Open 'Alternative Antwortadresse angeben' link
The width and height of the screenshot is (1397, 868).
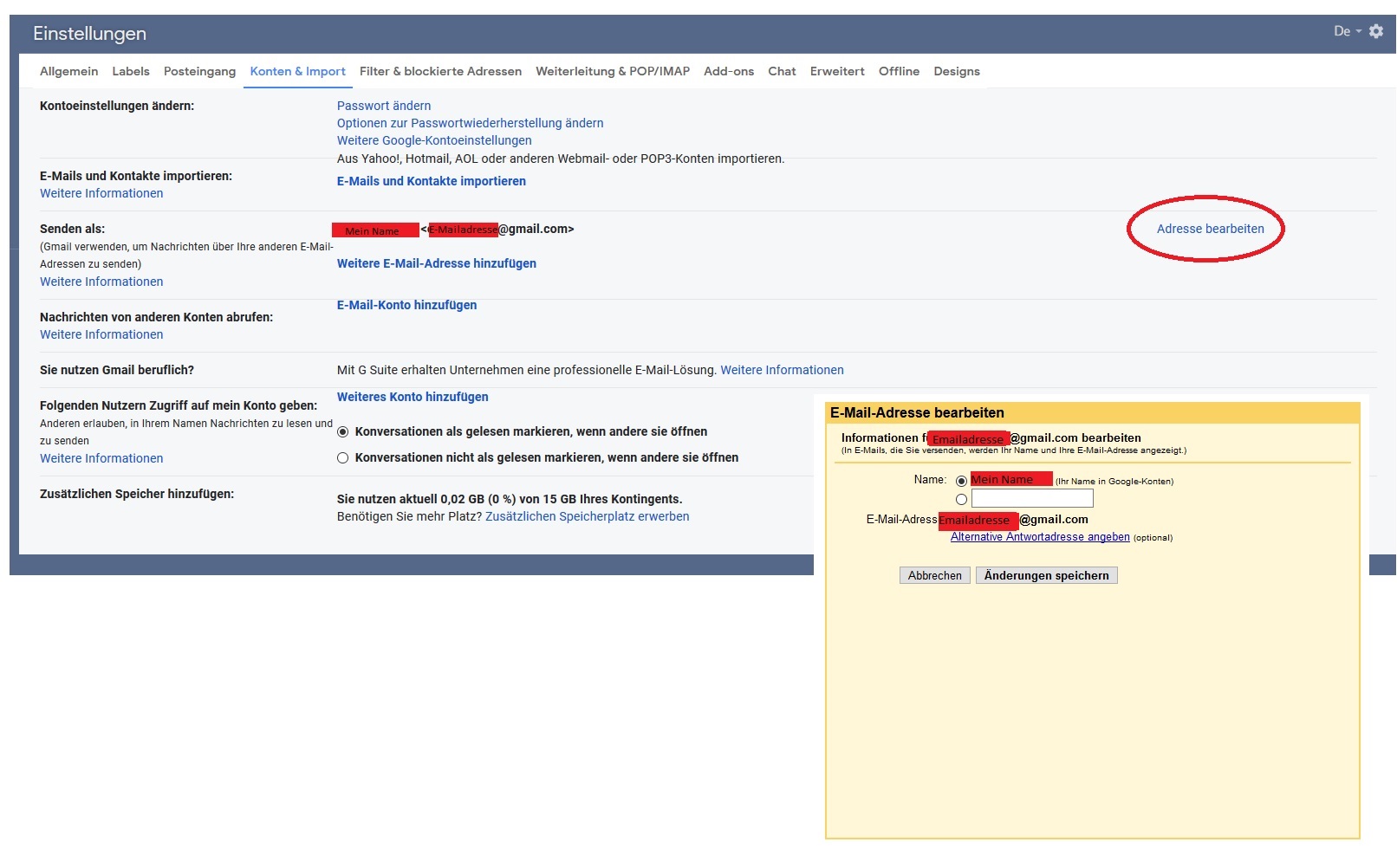click(1040, 536)
